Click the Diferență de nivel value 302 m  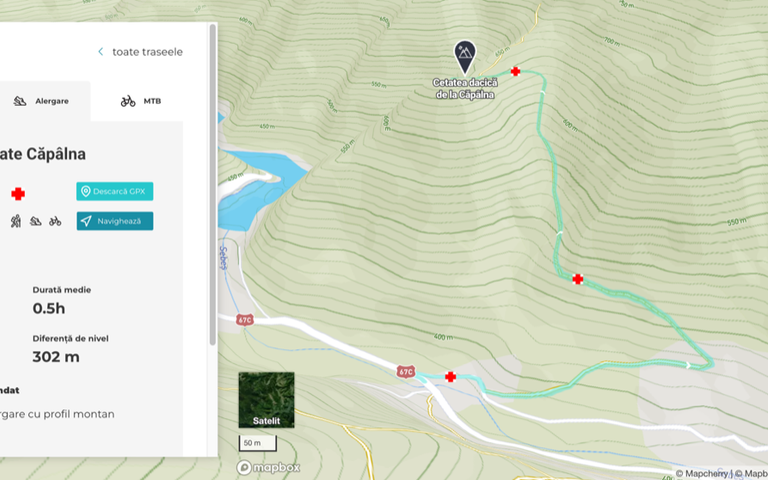pyautogui.click(x=56, y=357)
